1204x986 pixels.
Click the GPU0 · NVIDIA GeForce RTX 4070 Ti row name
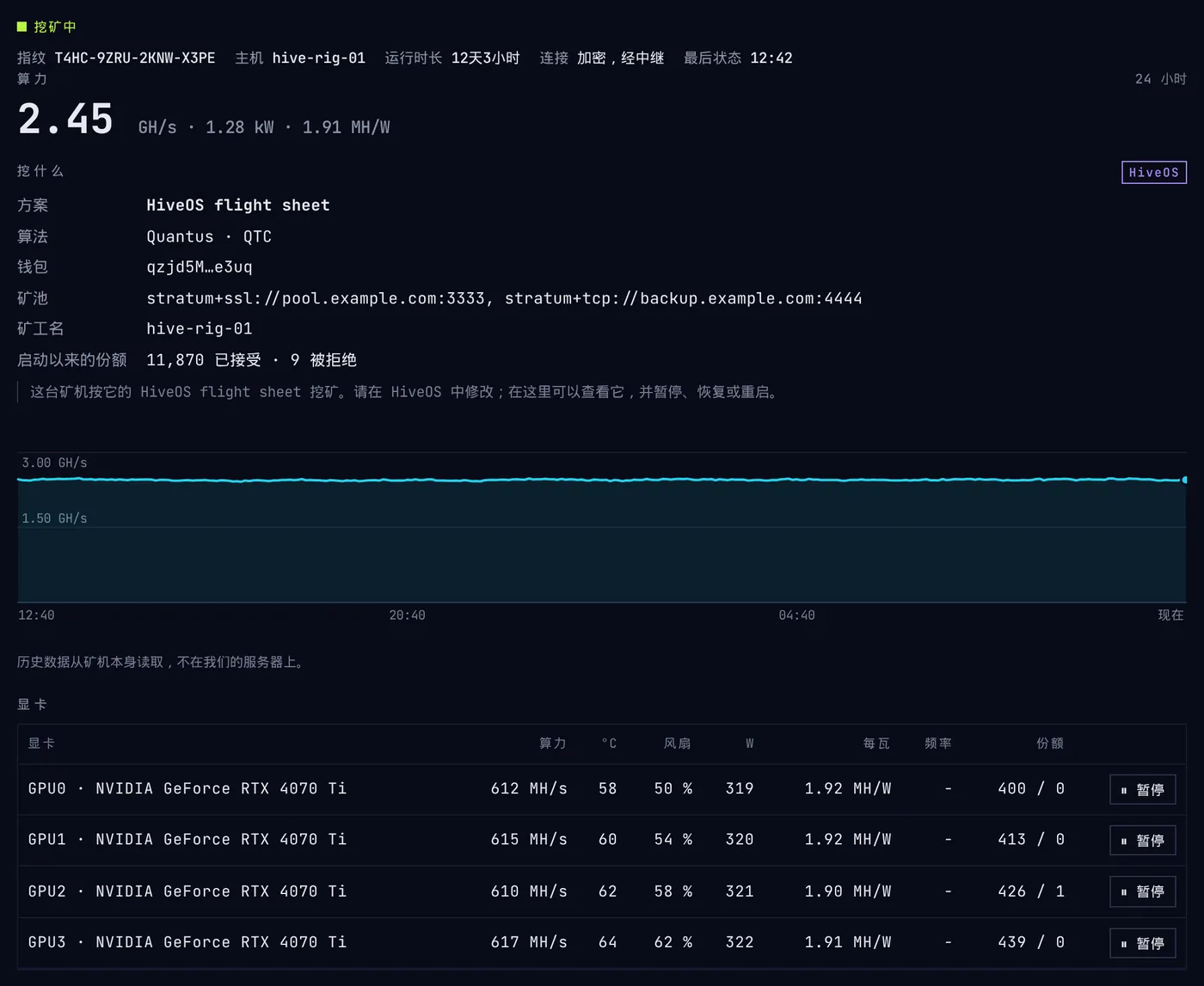point(187,789)
